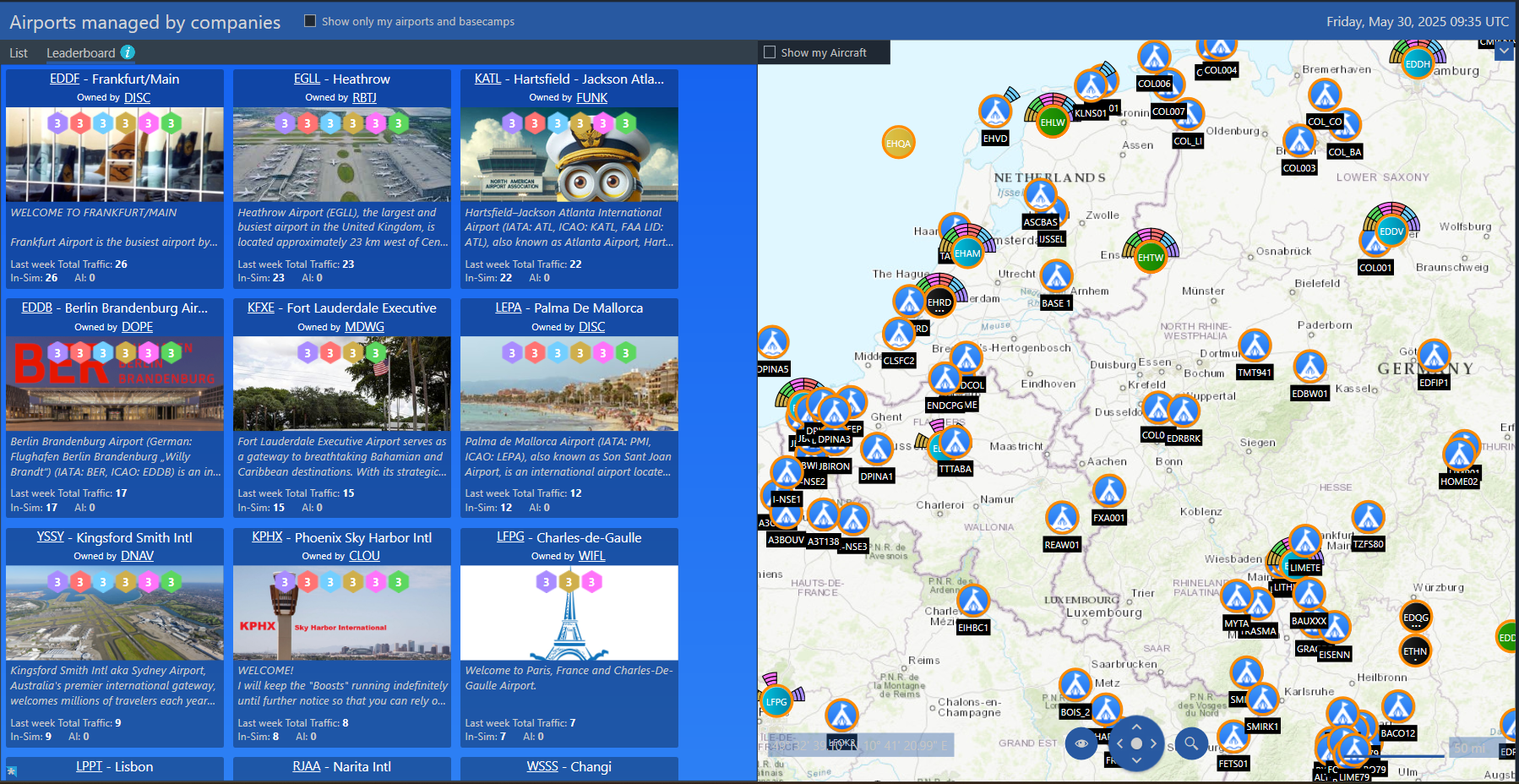Screen dimensions: 1519x784
Task: Open the KFXE airport code link
Action: (x=261, y=308)
